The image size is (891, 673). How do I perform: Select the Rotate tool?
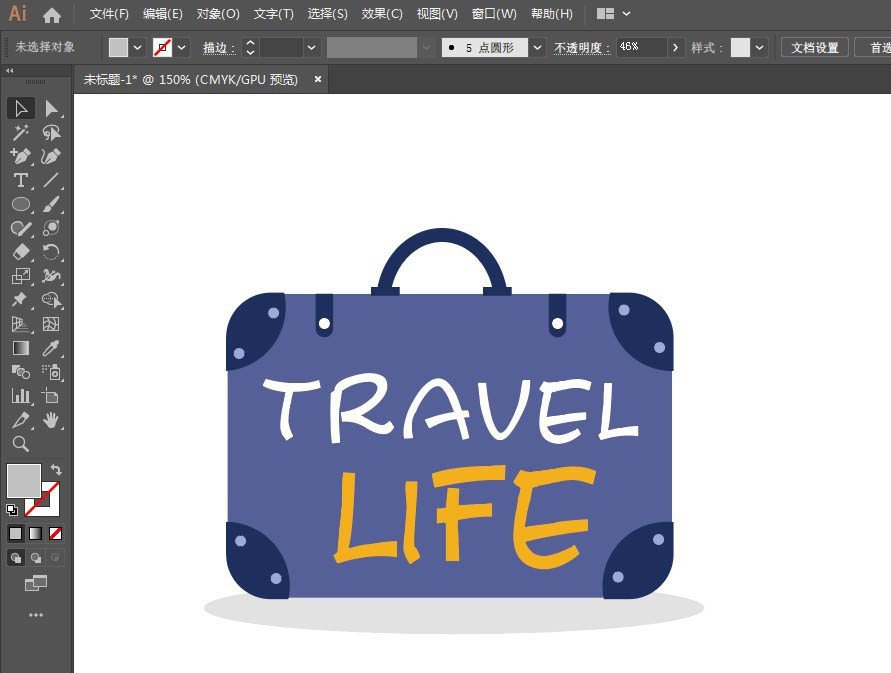(x=51, y=252)
